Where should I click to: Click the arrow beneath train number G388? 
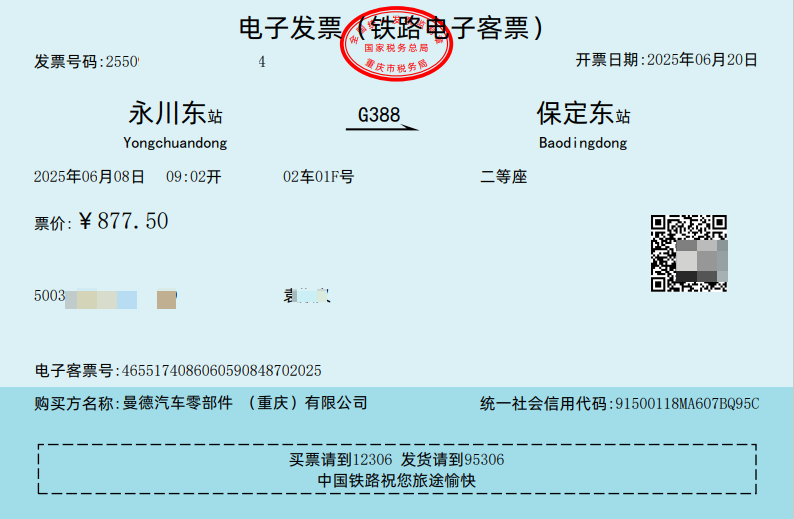(x=387, y=128)
